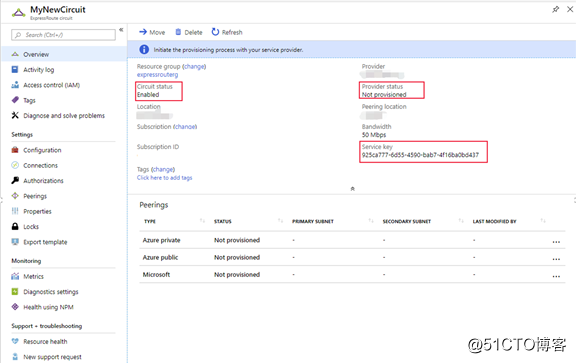576x363 pixels.
Task: Select the service key value text
Action: [x=420, y=155]
